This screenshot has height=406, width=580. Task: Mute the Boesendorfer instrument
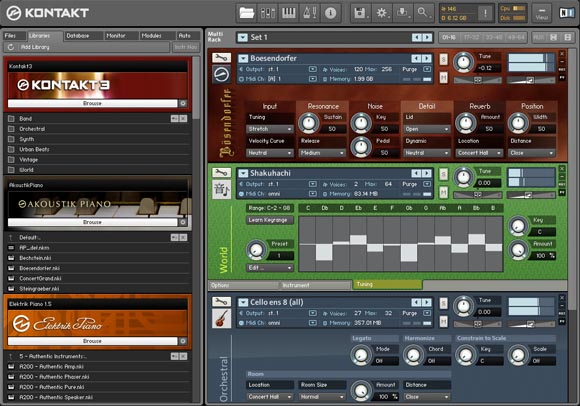[443, 77]
